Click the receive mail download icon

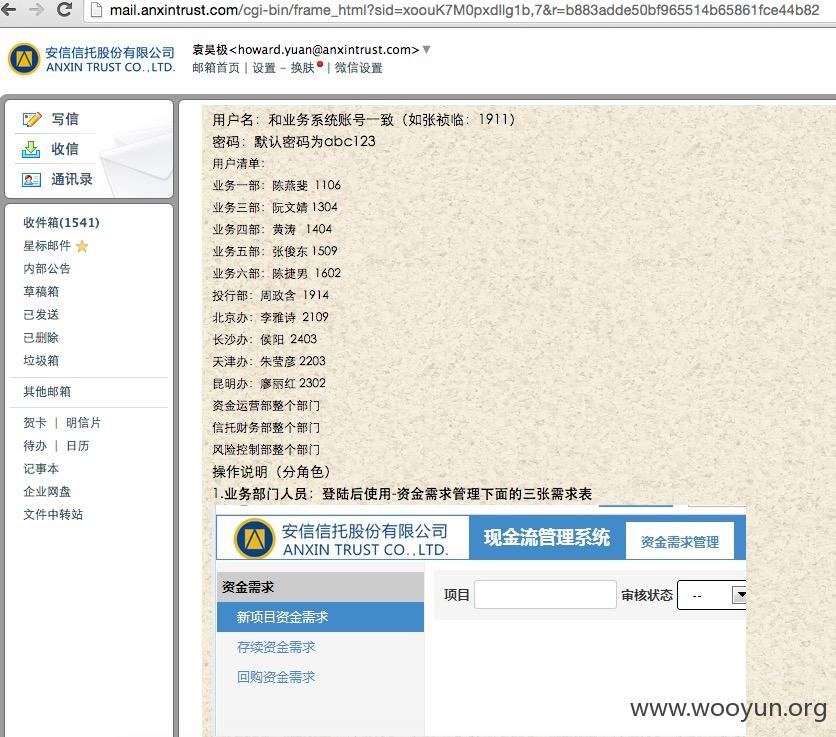(x=31, y=149)
